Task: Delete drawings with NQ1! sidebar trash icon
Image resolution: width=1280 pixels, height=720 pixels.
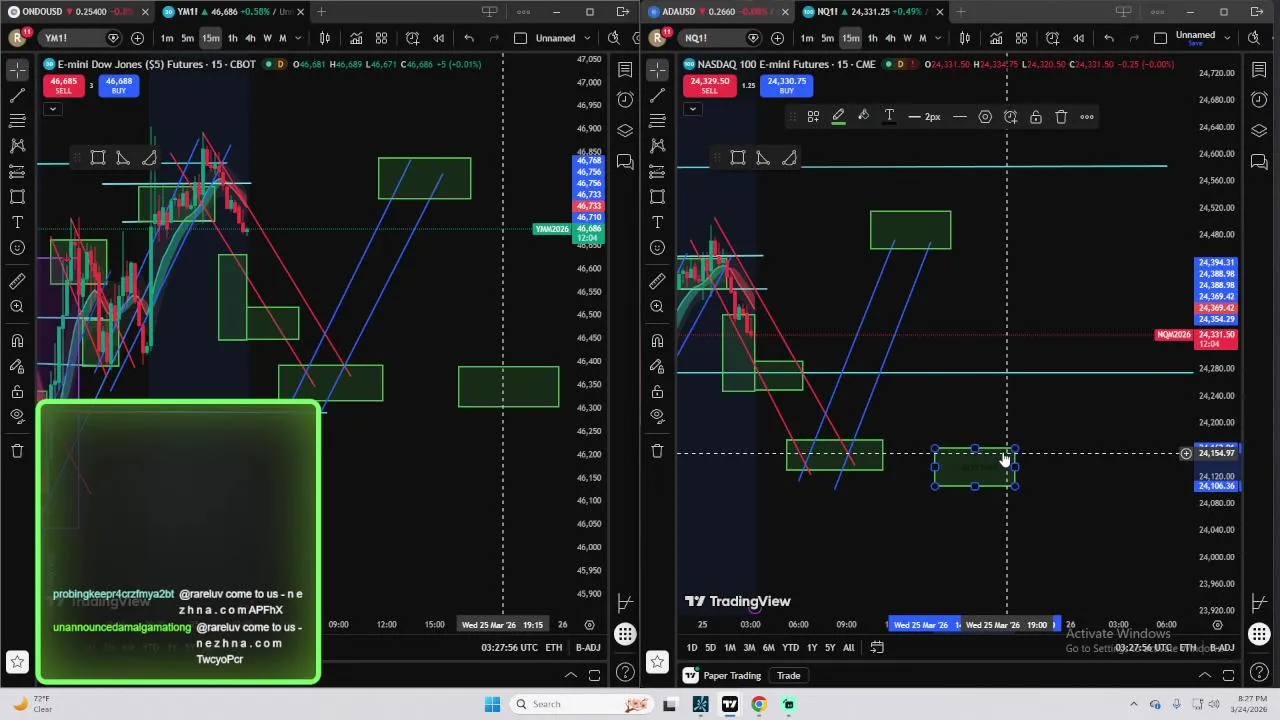Action: point(657,451)
